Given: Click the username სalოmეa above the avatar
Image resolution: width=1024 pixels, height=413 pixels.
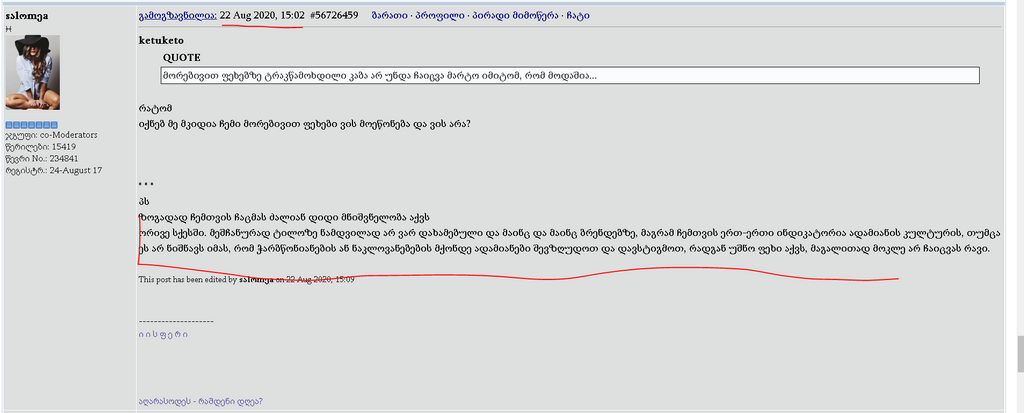Looking at the screenshot, I should point(27,16).
